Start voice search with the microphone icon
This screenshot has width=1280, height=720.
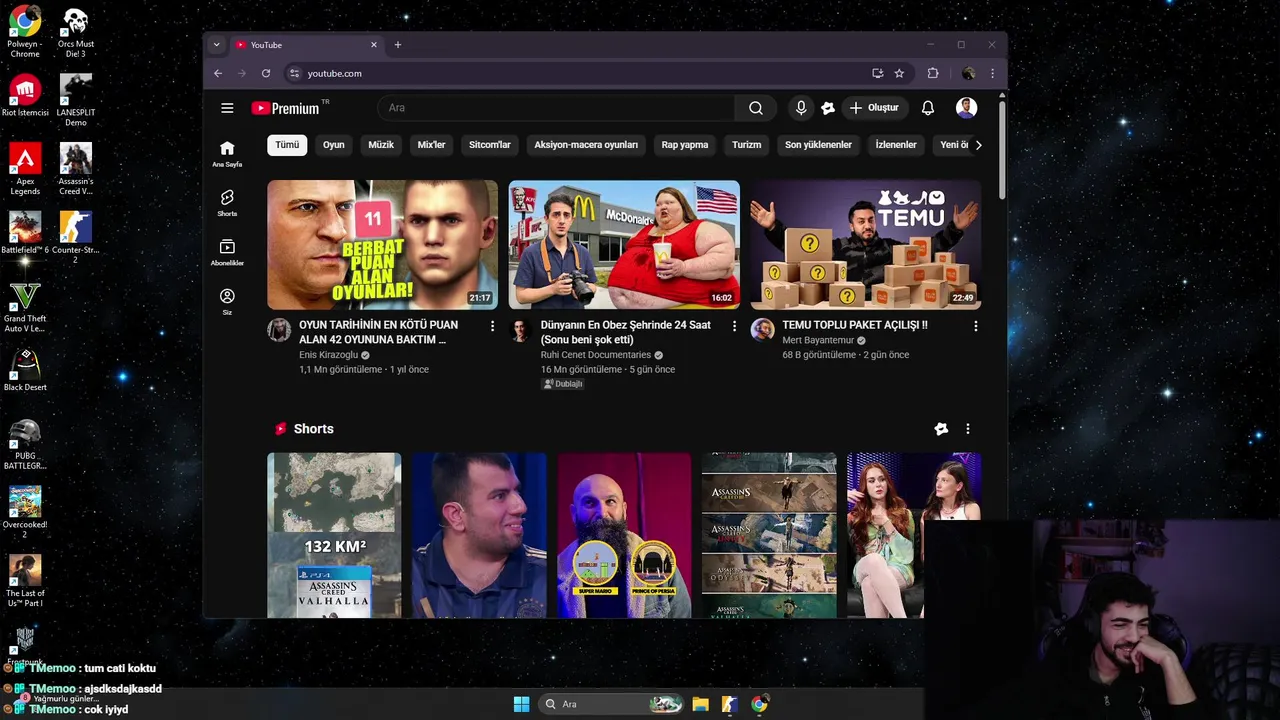click(801, 108)
